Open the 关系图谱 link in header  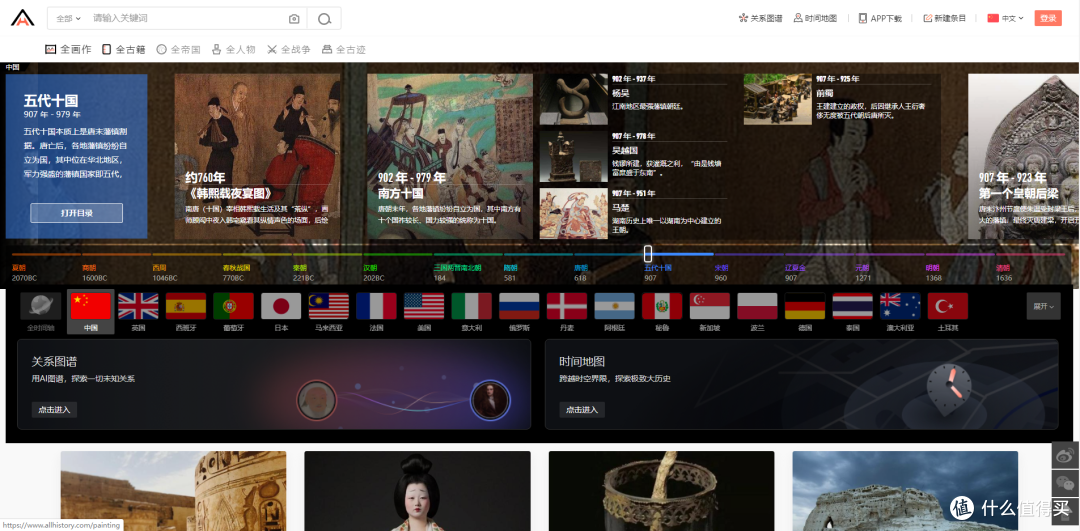pos(760,19)
